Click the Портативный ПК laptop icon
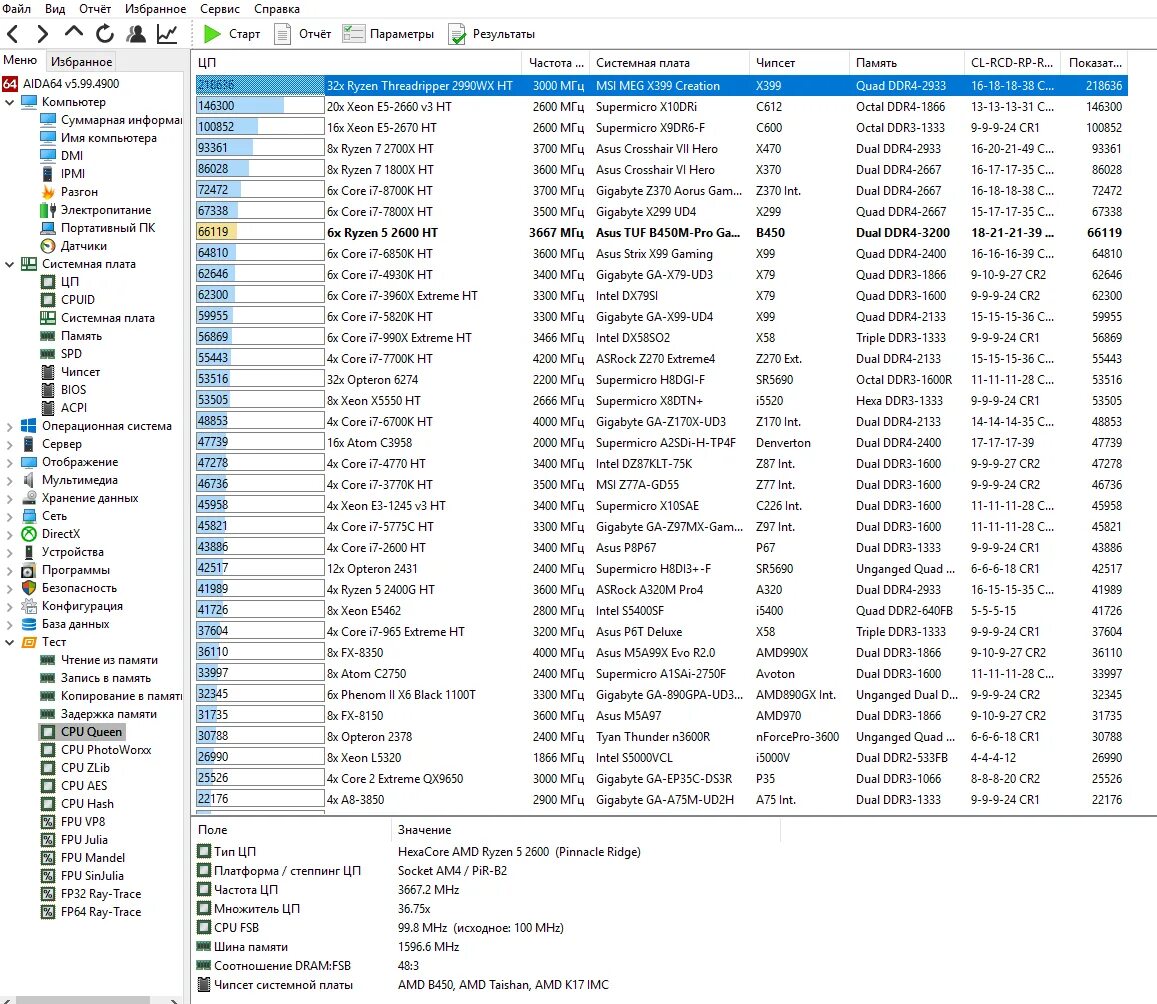This screenshot has width=1157, height=1004. (48, 228)
